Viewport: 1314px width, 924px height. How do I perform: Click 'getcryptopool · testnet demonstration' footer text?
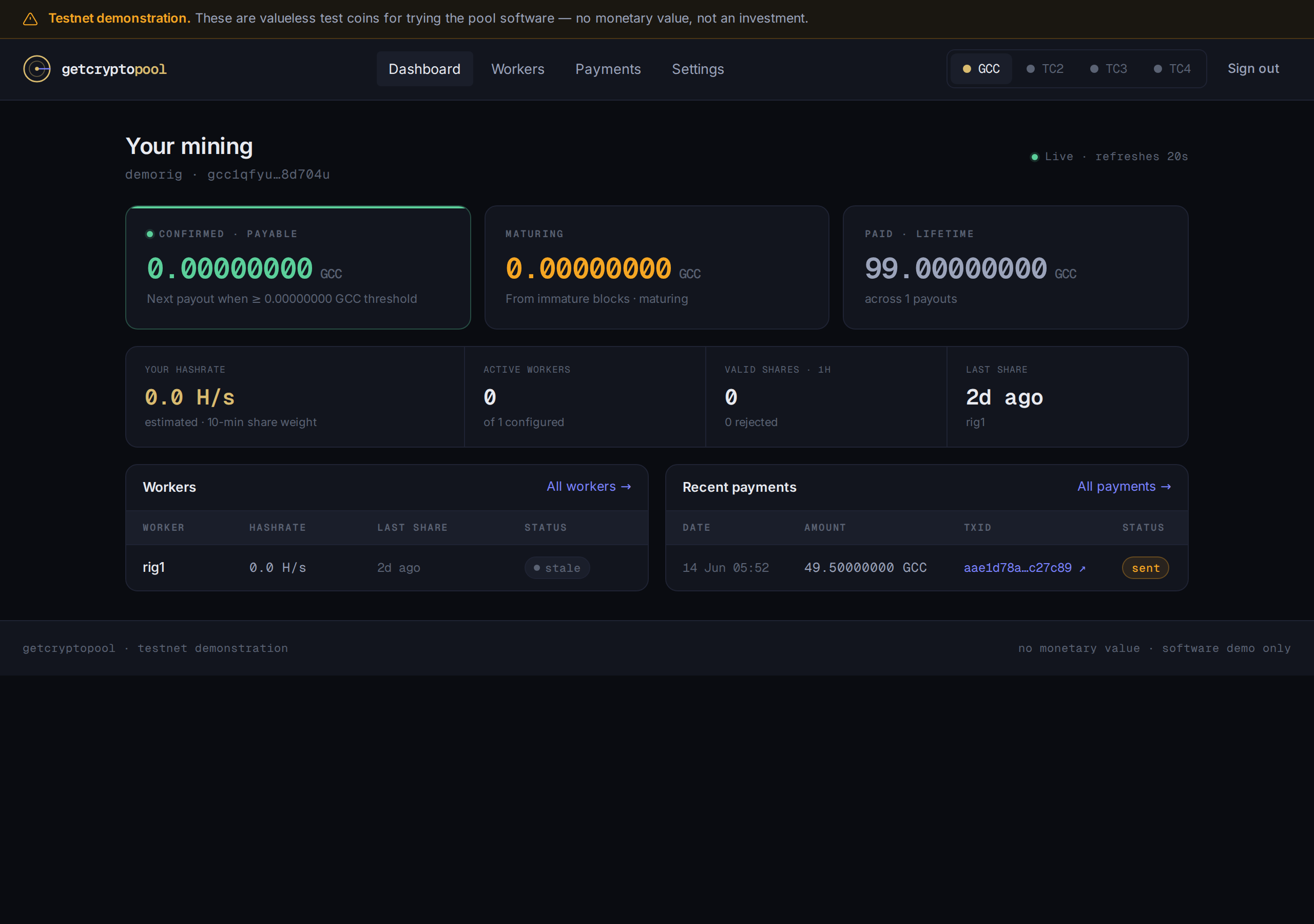click(155, 648)
